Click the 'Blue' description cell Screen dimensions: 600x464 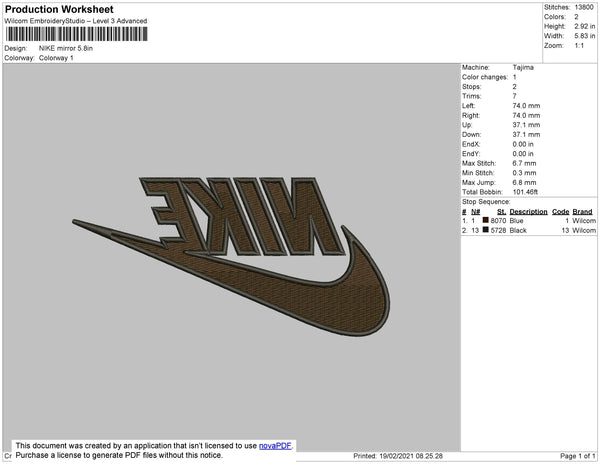pyautogui.click(x=516, y=221)
